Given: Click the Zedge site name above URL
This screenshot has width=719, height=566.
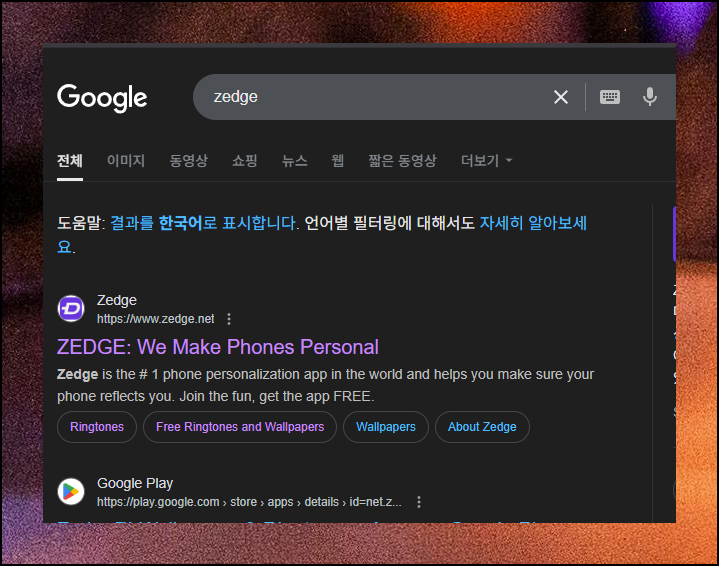Looking at the screenshot, I should pos(116,300).
